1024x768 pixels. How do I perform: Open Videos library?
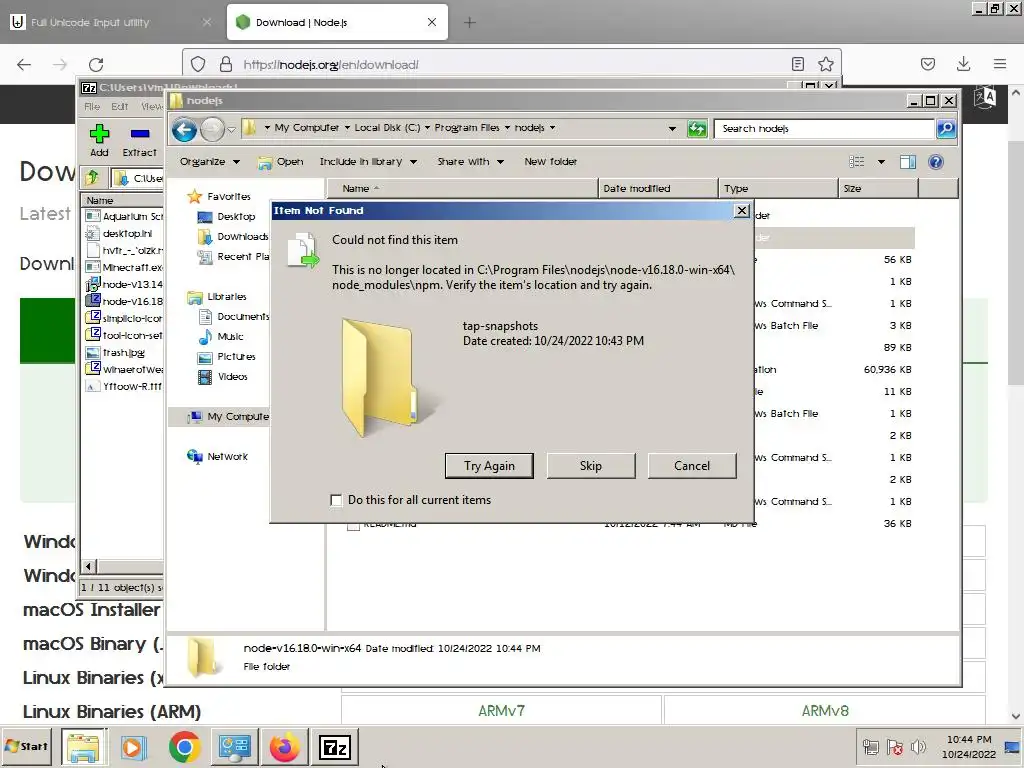223,377
